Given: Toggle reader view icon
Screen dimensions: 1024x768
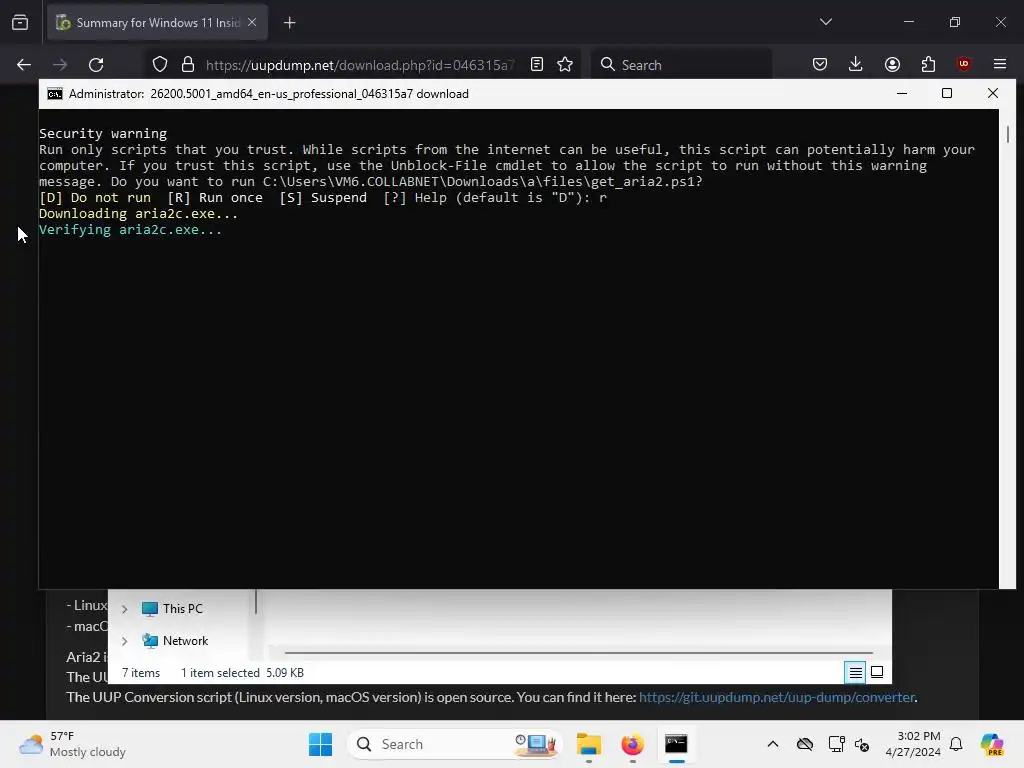Looking at the screenshot, I should click(x=537, y=65).
